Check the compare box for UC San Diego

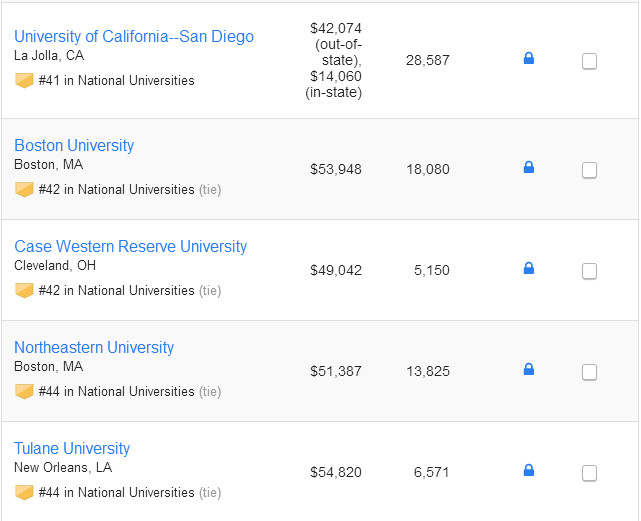[589, 61]
